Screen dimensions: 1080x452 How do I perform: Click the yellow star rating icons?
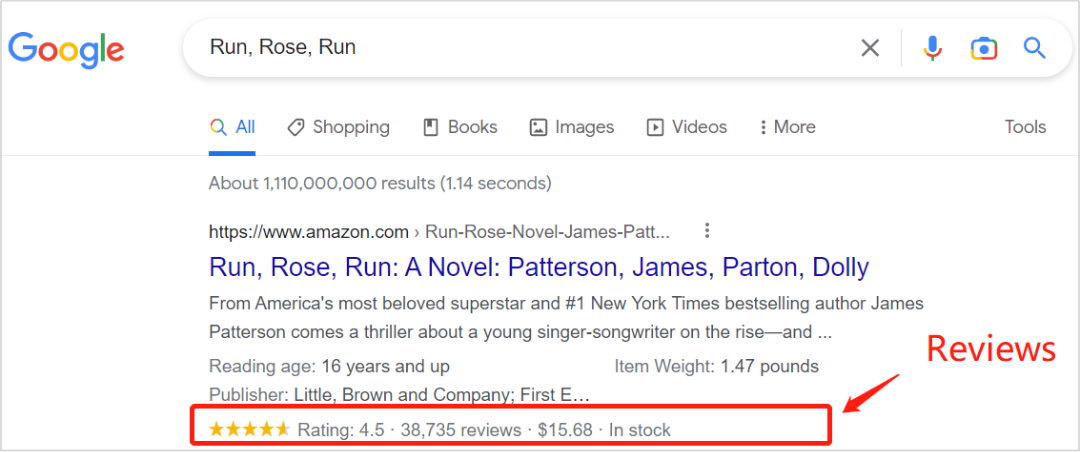(249, 430)
